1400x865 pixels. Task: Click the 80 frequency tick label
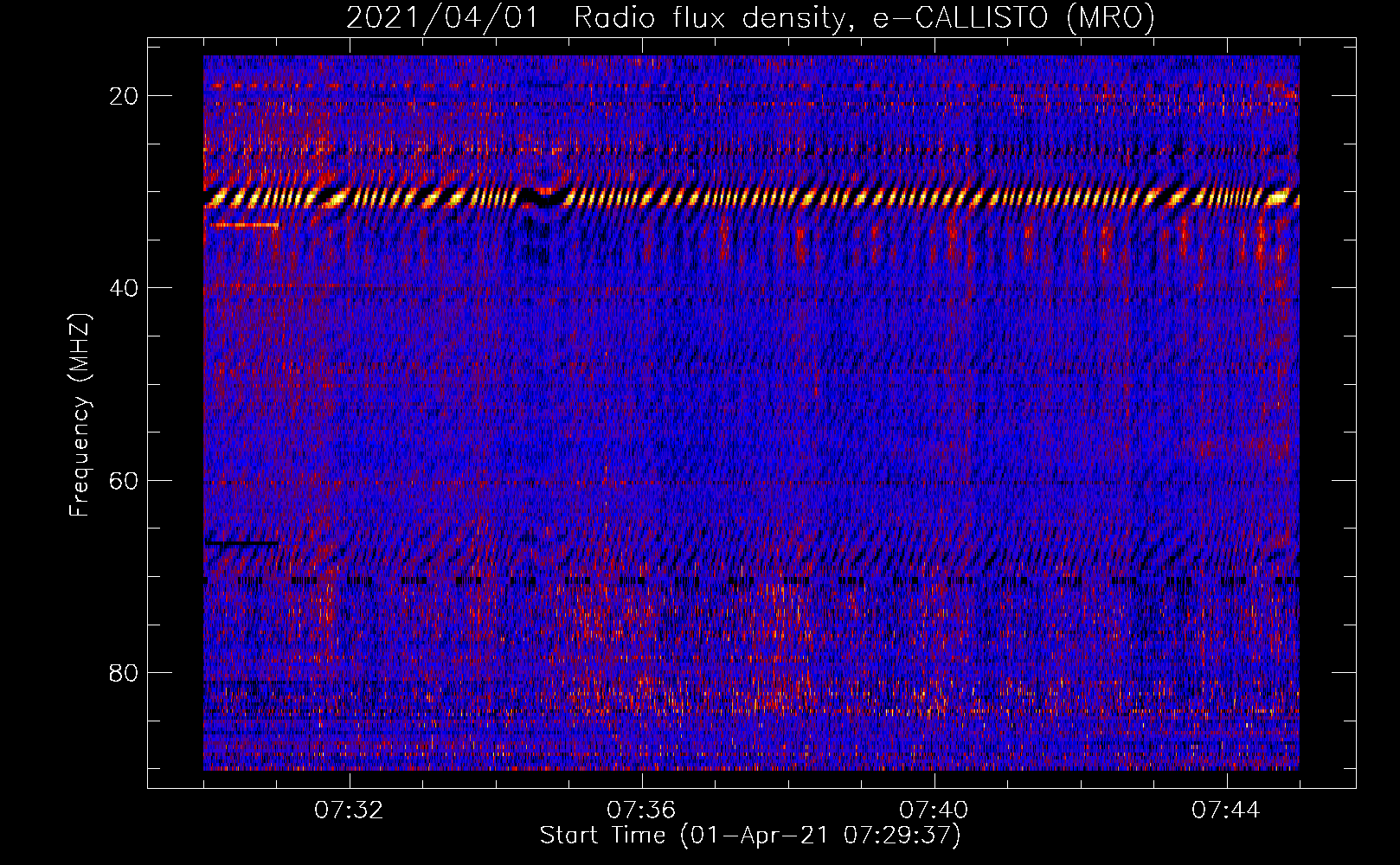click(x=125, y=673)
